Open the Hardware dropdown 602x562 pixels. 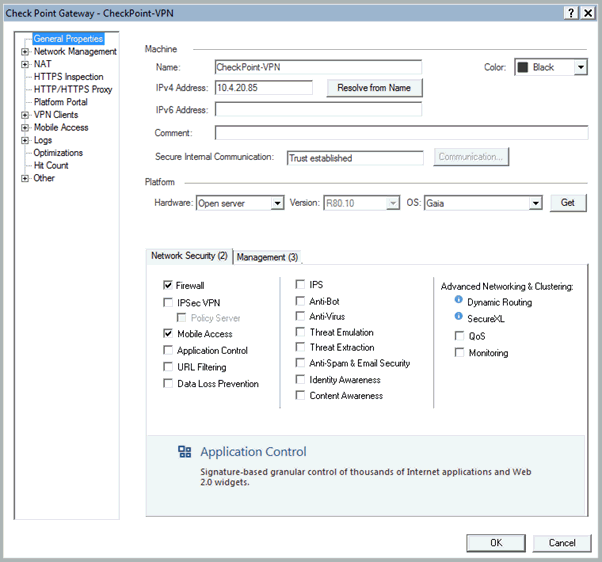pyautogui.click(x=277, y=203)
